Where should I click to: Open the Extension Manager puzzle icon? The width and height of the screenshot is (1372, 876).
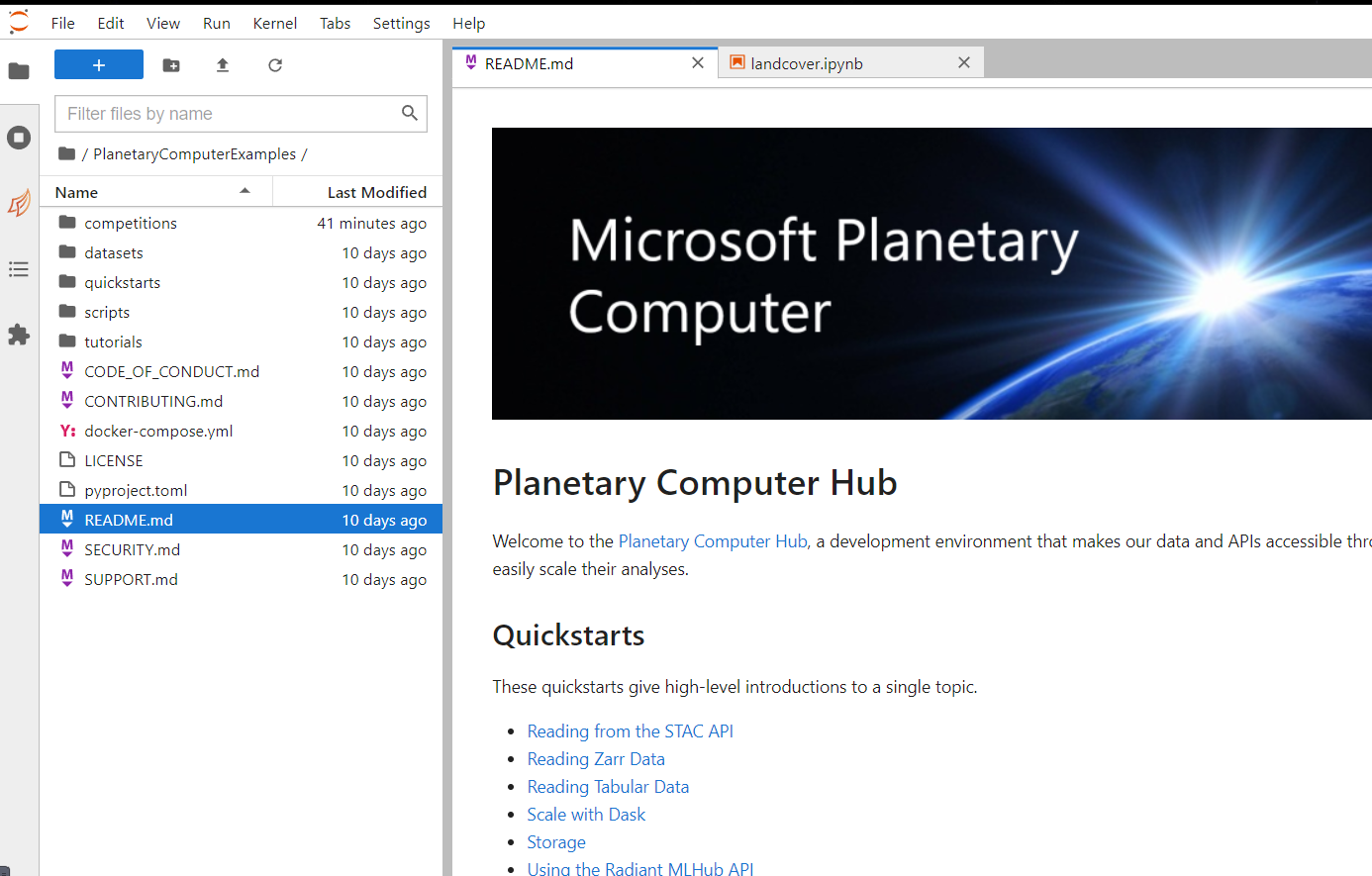tap(19, 335)
